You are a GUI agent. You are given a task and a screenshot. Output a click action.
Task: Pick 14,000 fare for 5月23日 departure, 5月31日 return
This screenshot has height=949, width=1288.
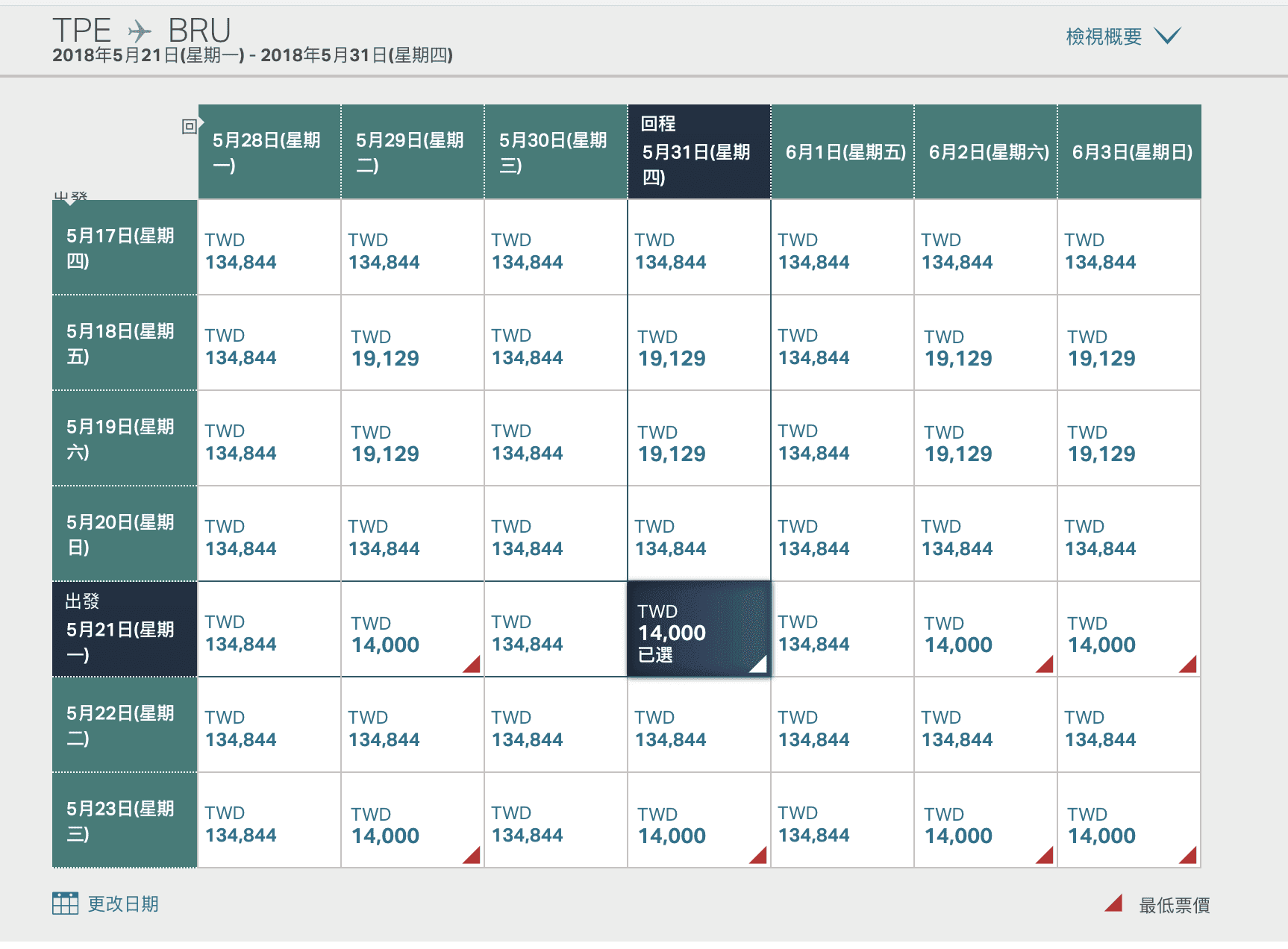click(699, 821)
